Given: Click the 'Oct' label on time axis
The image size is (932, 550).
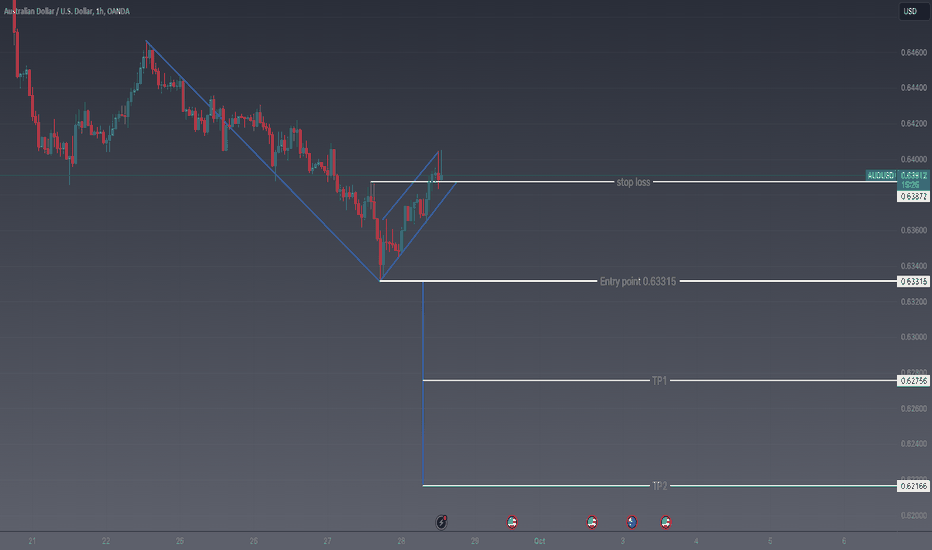Looking at the screenshot, I should tap(539, 541).
